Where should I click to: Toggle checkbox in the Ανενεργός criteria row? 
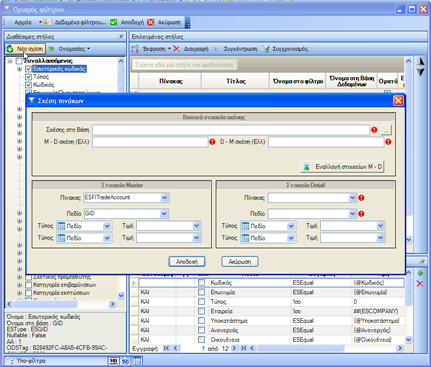(201, 330)
